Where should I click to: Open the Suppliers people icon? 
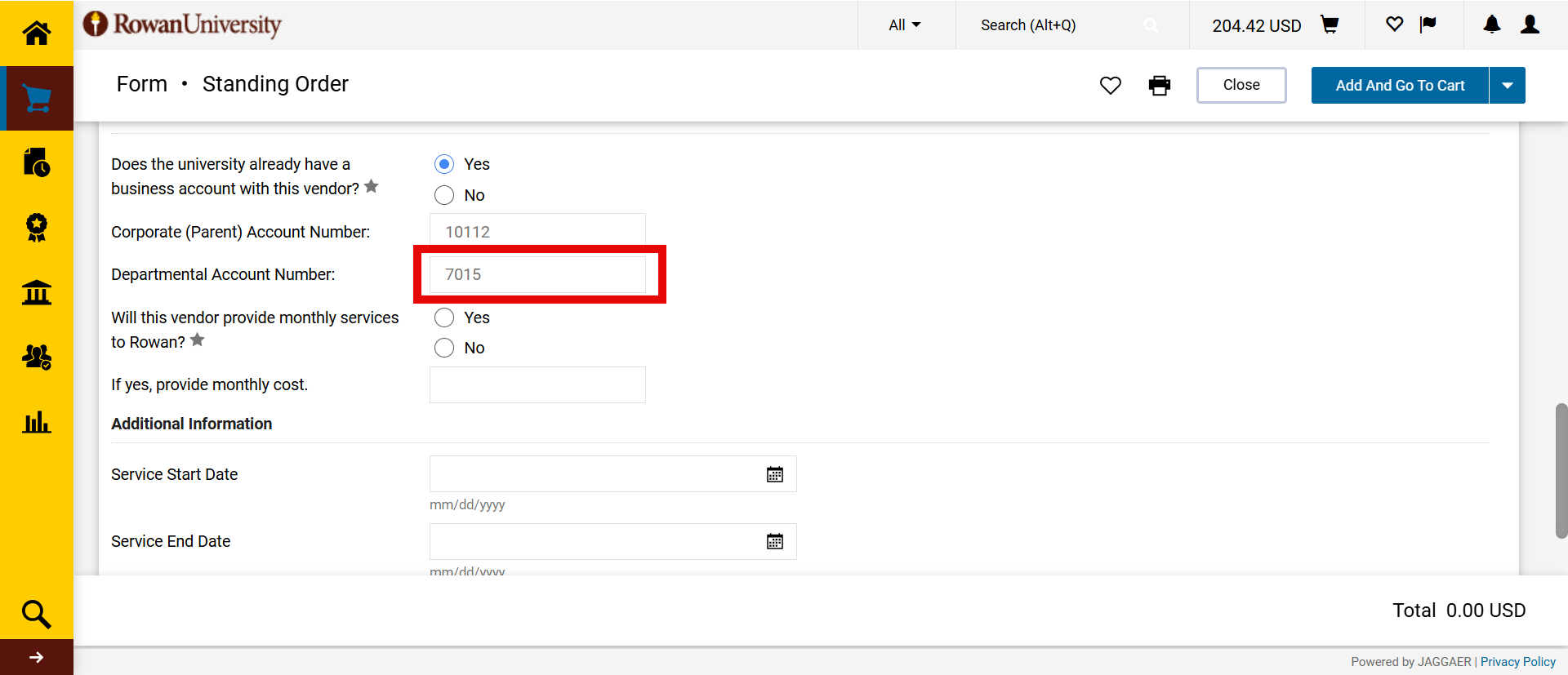point(37,357)
